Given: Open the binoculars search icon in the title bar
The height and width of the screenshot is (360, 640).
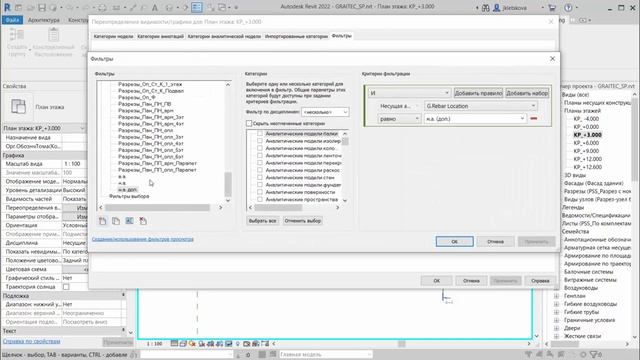Looking at the screenshot, I should tap(486, 8).
